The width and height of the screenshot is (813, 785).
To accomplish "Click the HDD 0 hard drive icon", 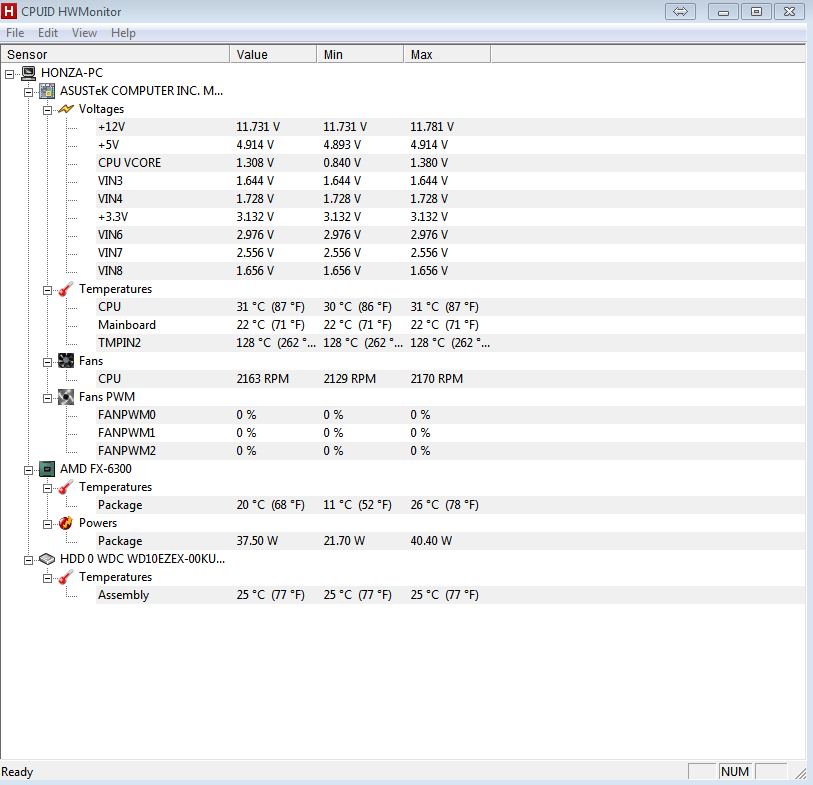I will 47,559.
